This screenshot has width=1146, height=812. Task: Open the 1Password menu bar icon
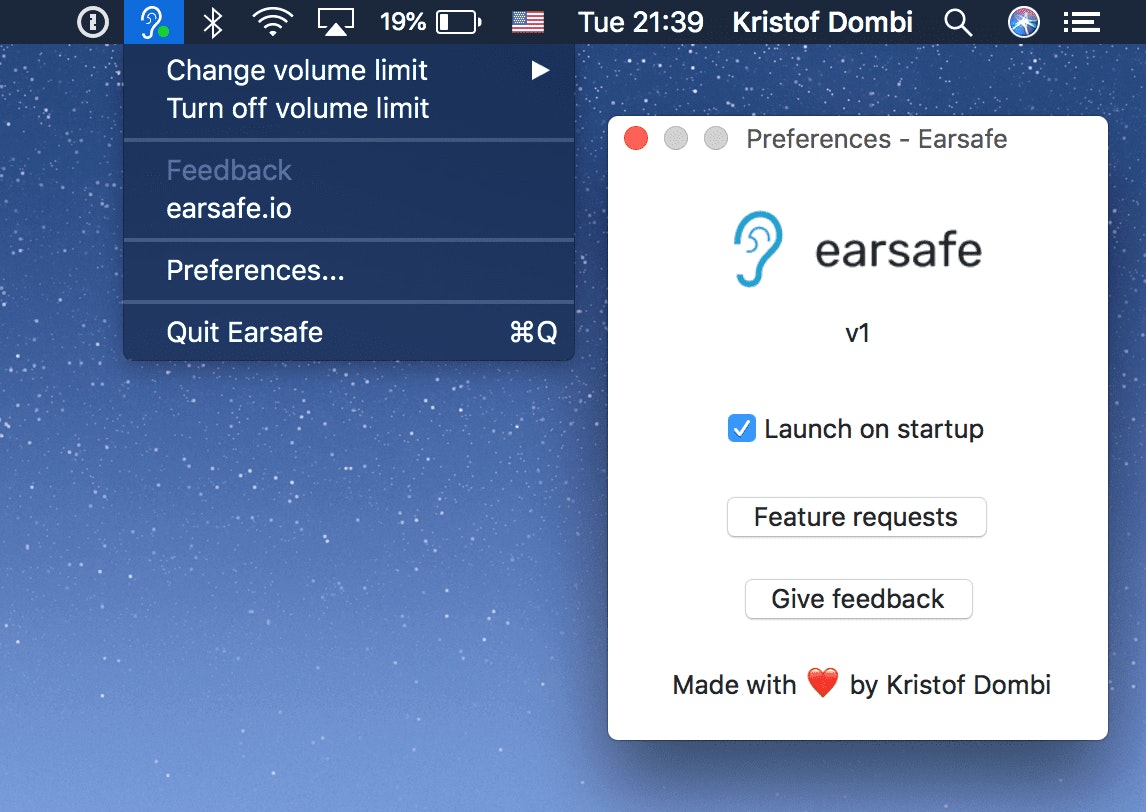pos(93,22)
